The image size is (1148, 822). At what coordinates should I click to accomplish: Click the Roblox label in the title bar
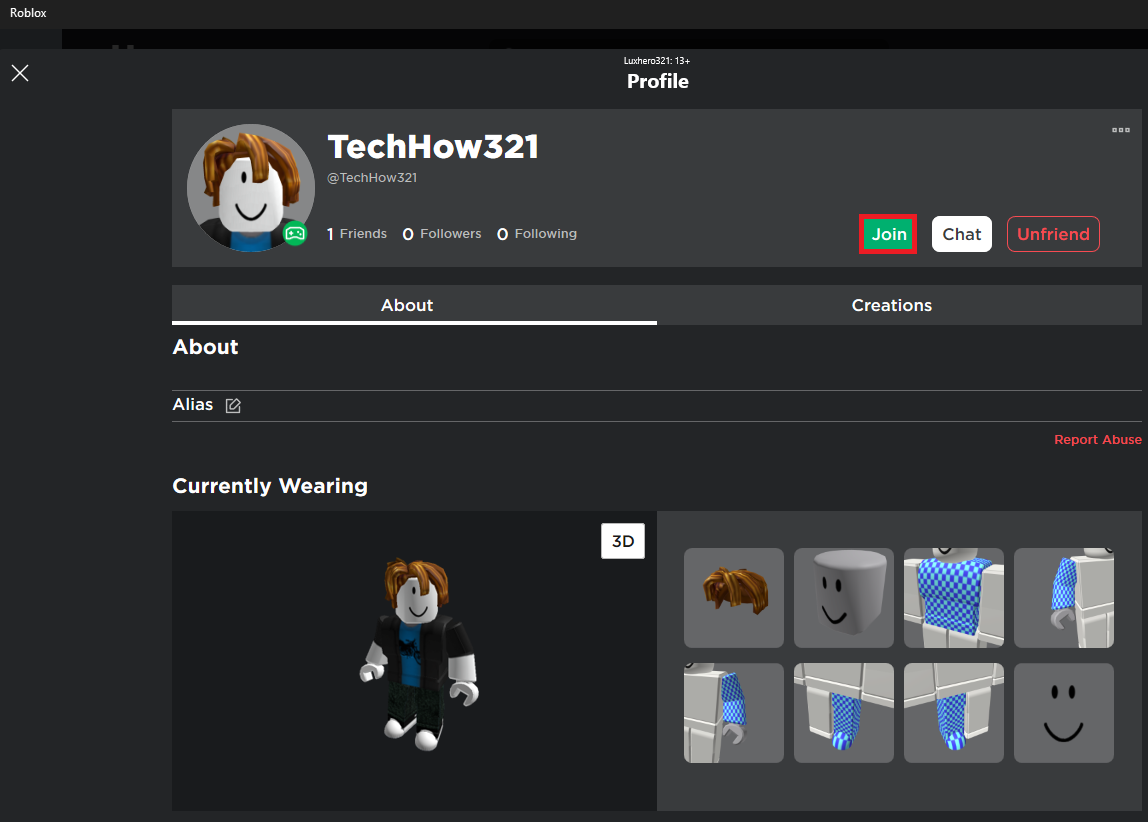click(x=27, y=13)
